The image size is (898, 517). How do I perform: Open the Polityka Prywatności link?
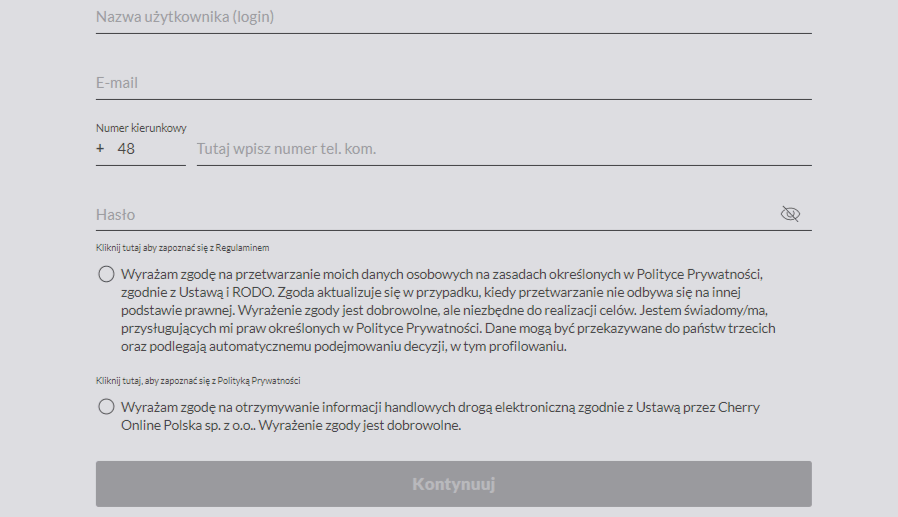(198, 381)
